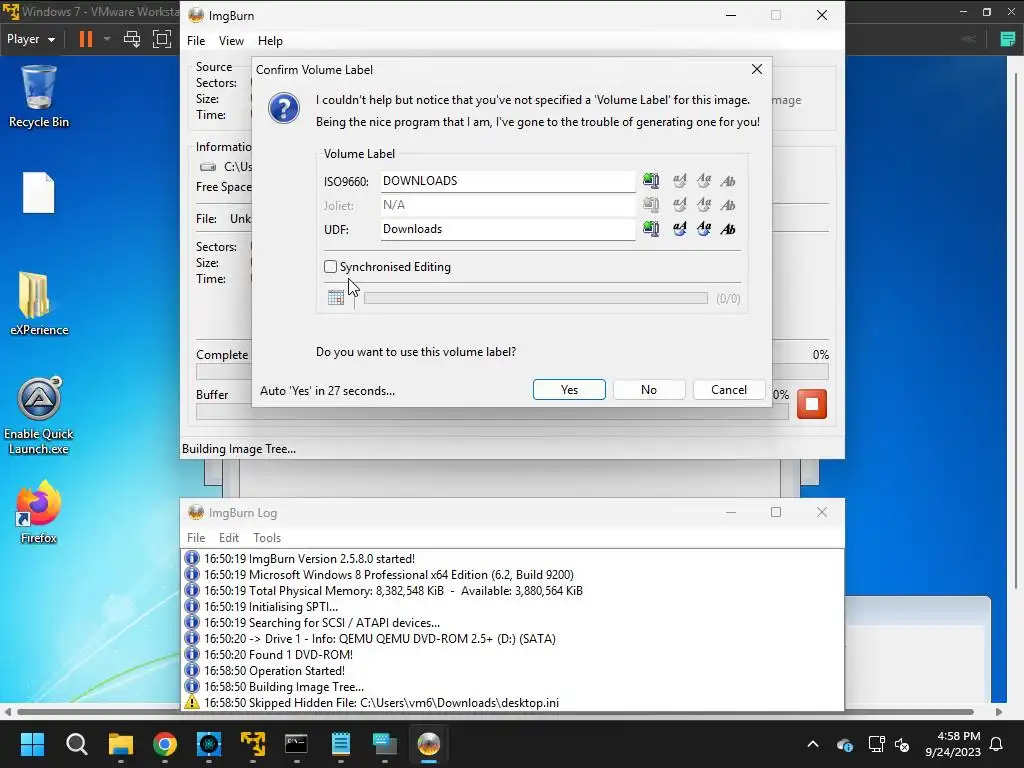The height and width of the screenshot is (768, 1024).
Task: Click the Joliet row Aa case icon
Action: [x=704, y=205]
